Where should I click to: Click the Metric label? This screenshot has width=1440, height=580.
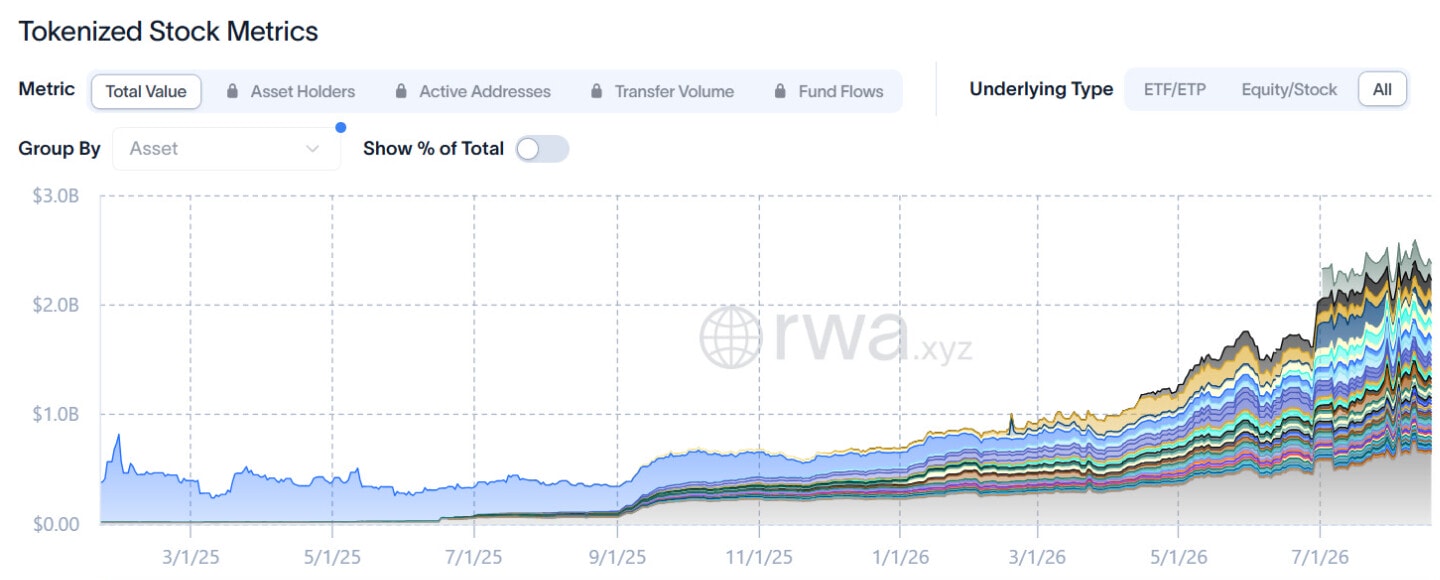click(x=47, y=89)
